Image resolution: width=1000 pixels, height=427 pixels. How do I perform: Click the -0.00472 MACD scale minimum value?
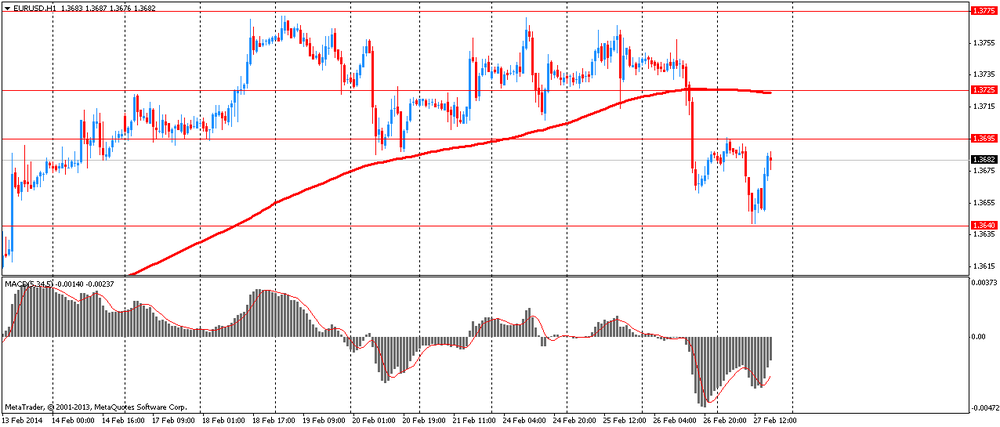983,408
